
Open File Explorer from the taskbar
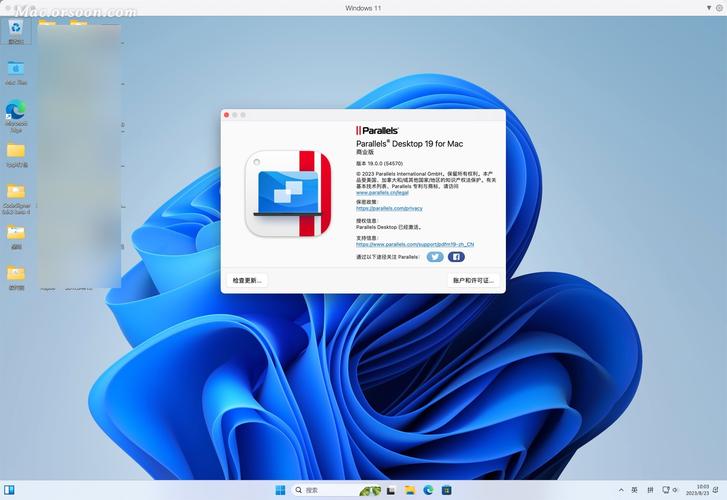point(409,490)
